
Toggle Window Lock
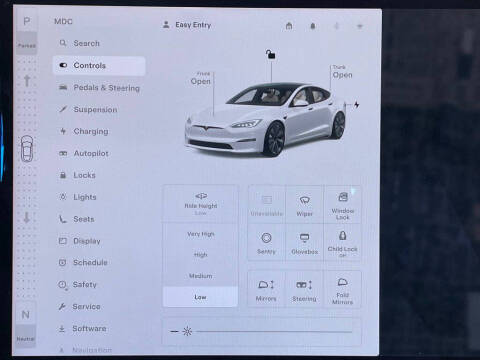(343, 205)
